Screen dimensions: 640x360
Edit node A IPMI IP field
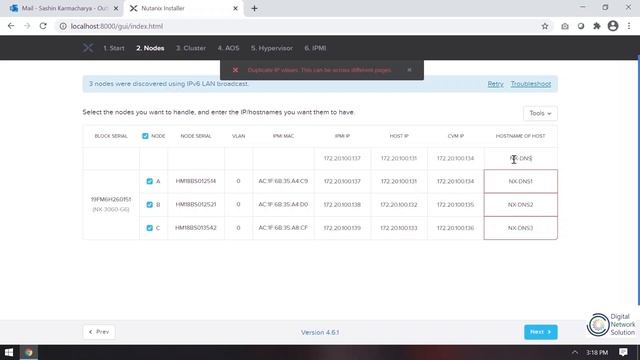(x=342, y=181)
